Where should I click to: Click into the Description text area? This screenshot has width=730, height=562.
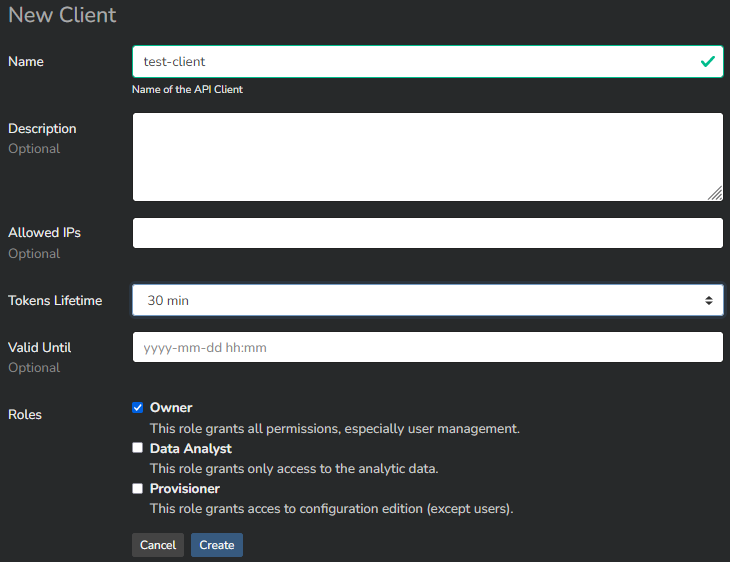click(x=427, y=157)
